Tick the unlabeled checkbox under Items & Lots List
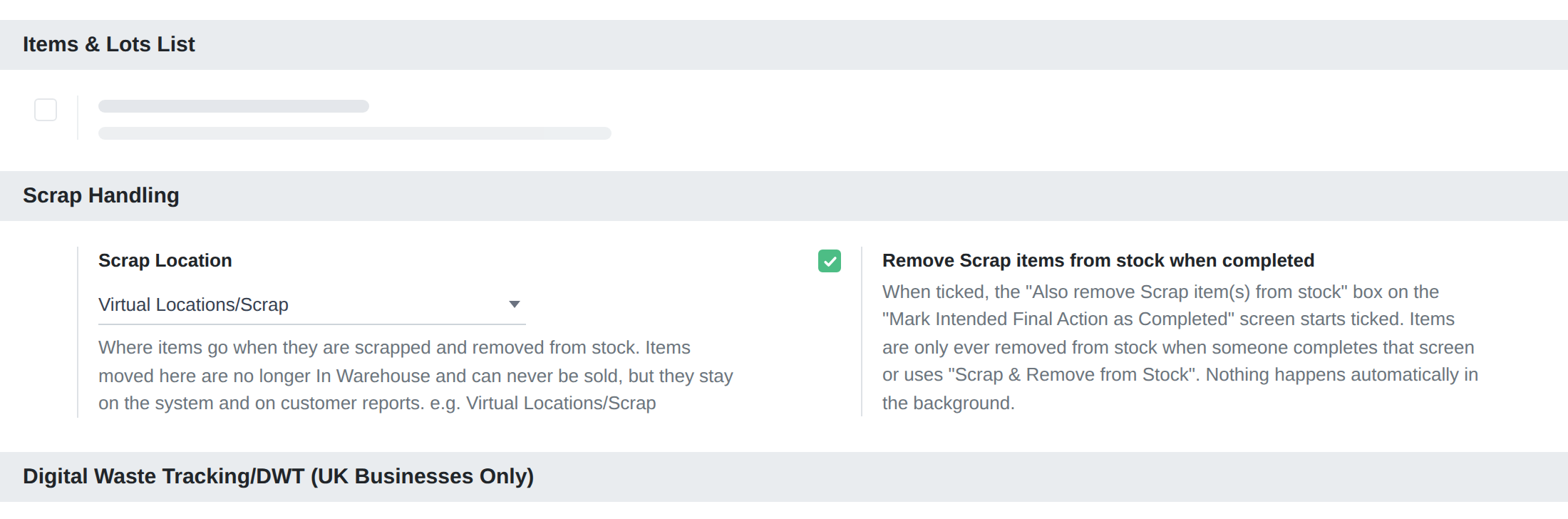The width and height of the screenshot is (1568, 519). pyautogui.click(x=46, y=110)
